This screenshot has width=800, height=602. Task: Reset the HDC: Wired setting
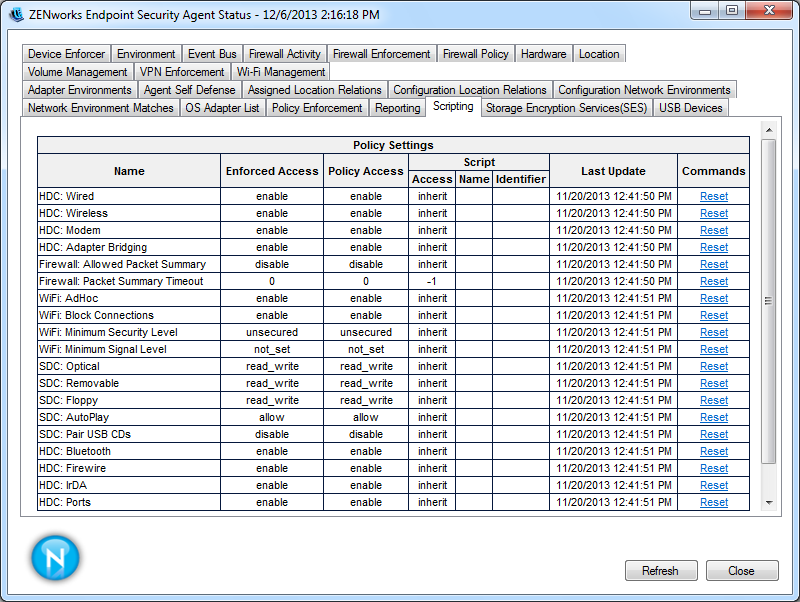[714, 196]
